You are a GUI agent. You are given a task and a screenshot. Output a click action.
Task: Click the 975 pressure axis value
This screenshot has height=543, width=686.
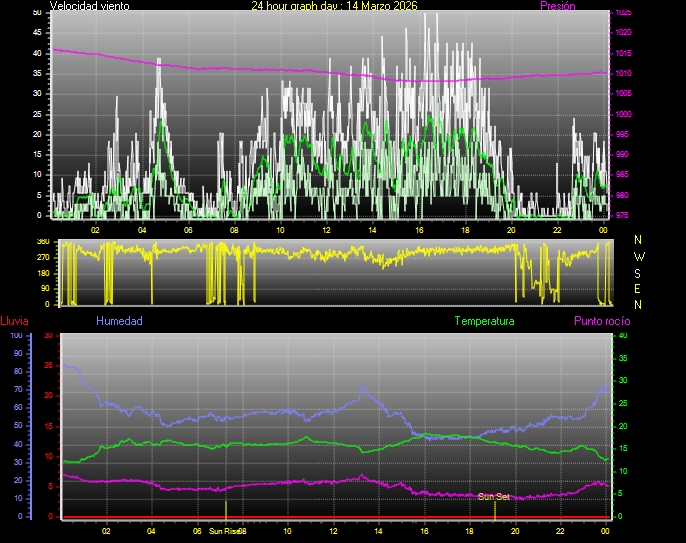coord(623,215)
